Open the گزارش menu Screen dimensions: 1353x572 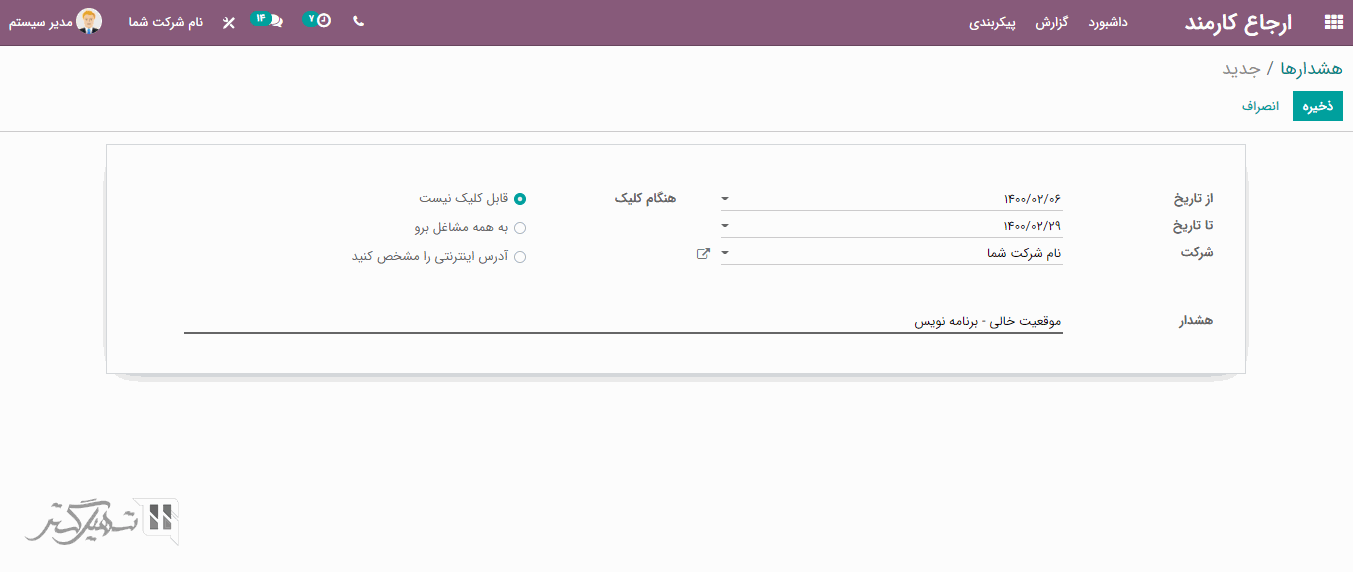tap(1052, 22)
